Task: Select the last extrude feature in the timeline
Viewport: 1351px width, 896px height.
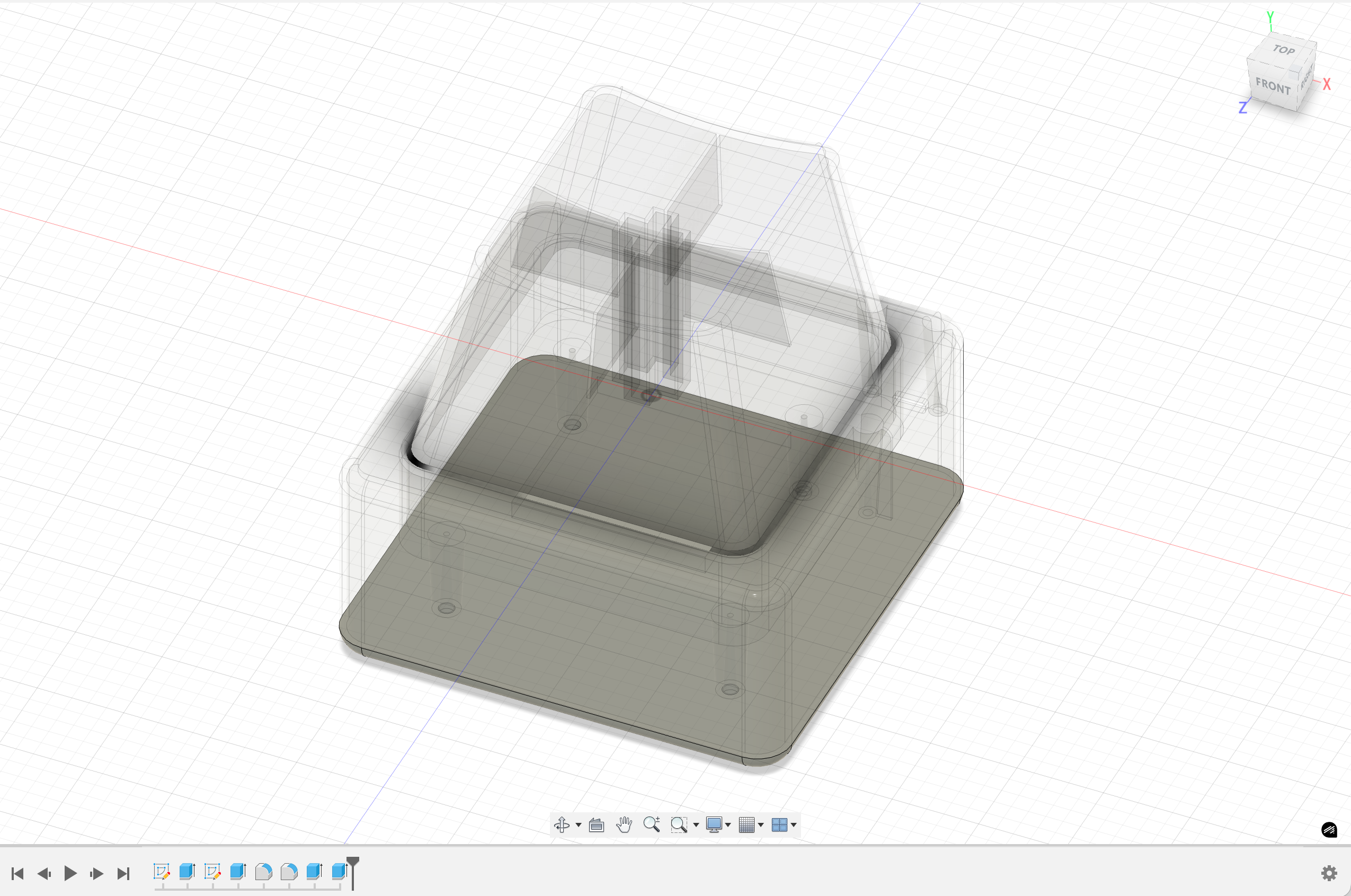Action: click(x=339, y=872)
